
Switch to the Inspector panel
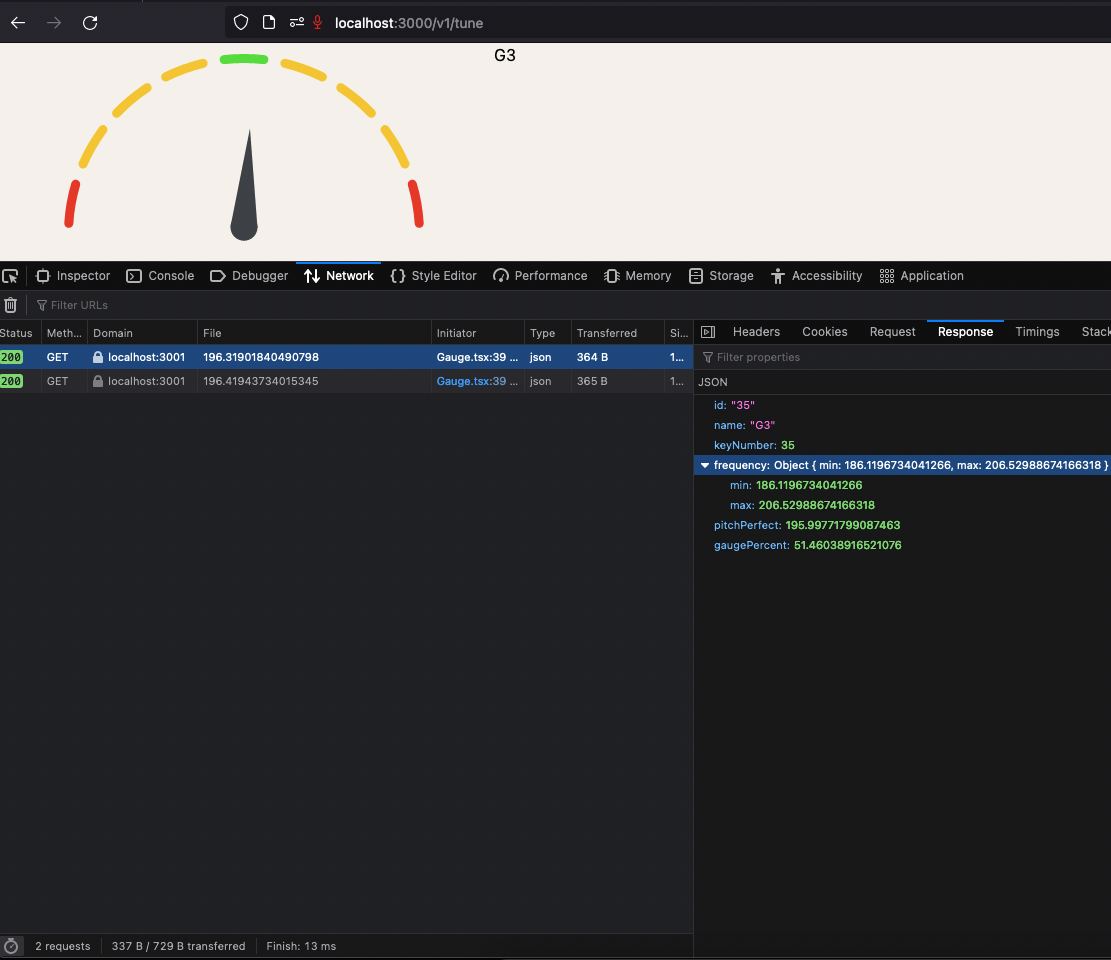(x=72, y=276)
